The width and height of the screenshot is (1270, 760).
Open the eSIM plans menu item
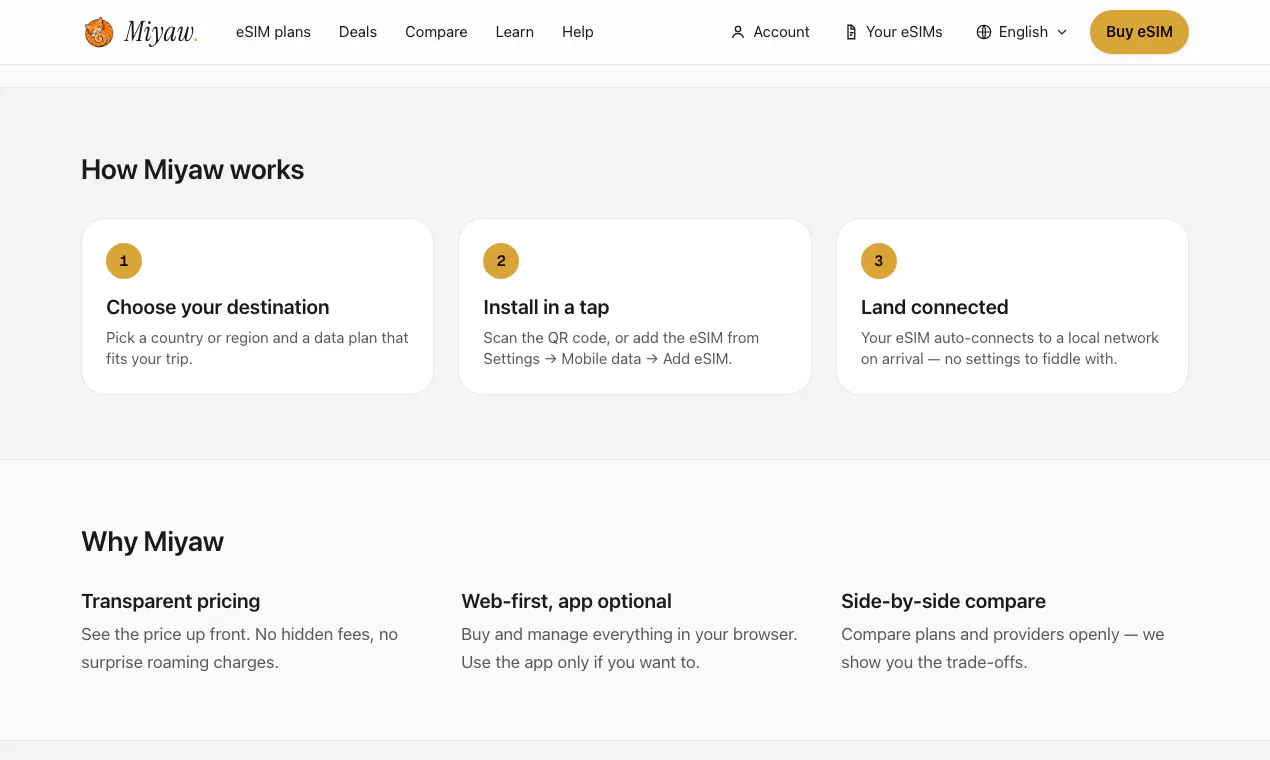click(273, 32)
